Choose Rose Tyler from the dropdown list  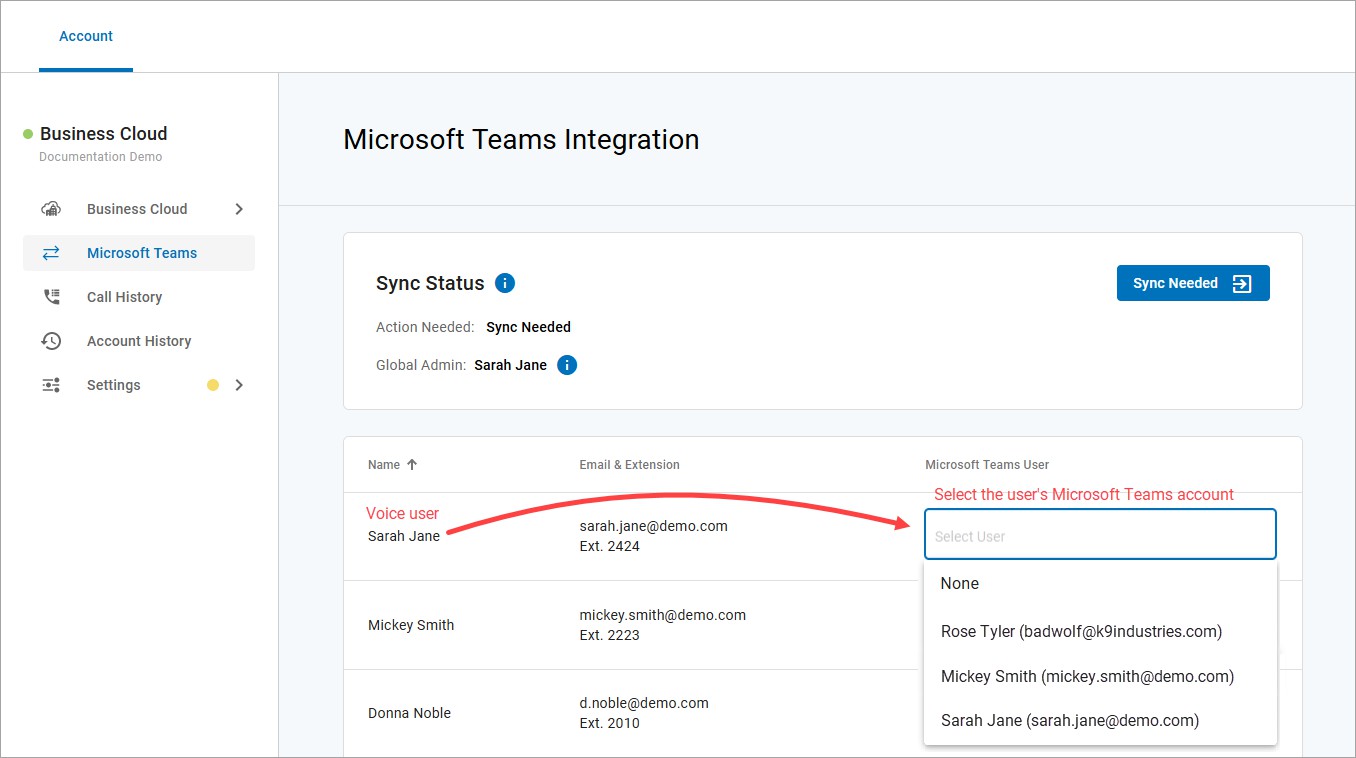(x=1100, y=632)
